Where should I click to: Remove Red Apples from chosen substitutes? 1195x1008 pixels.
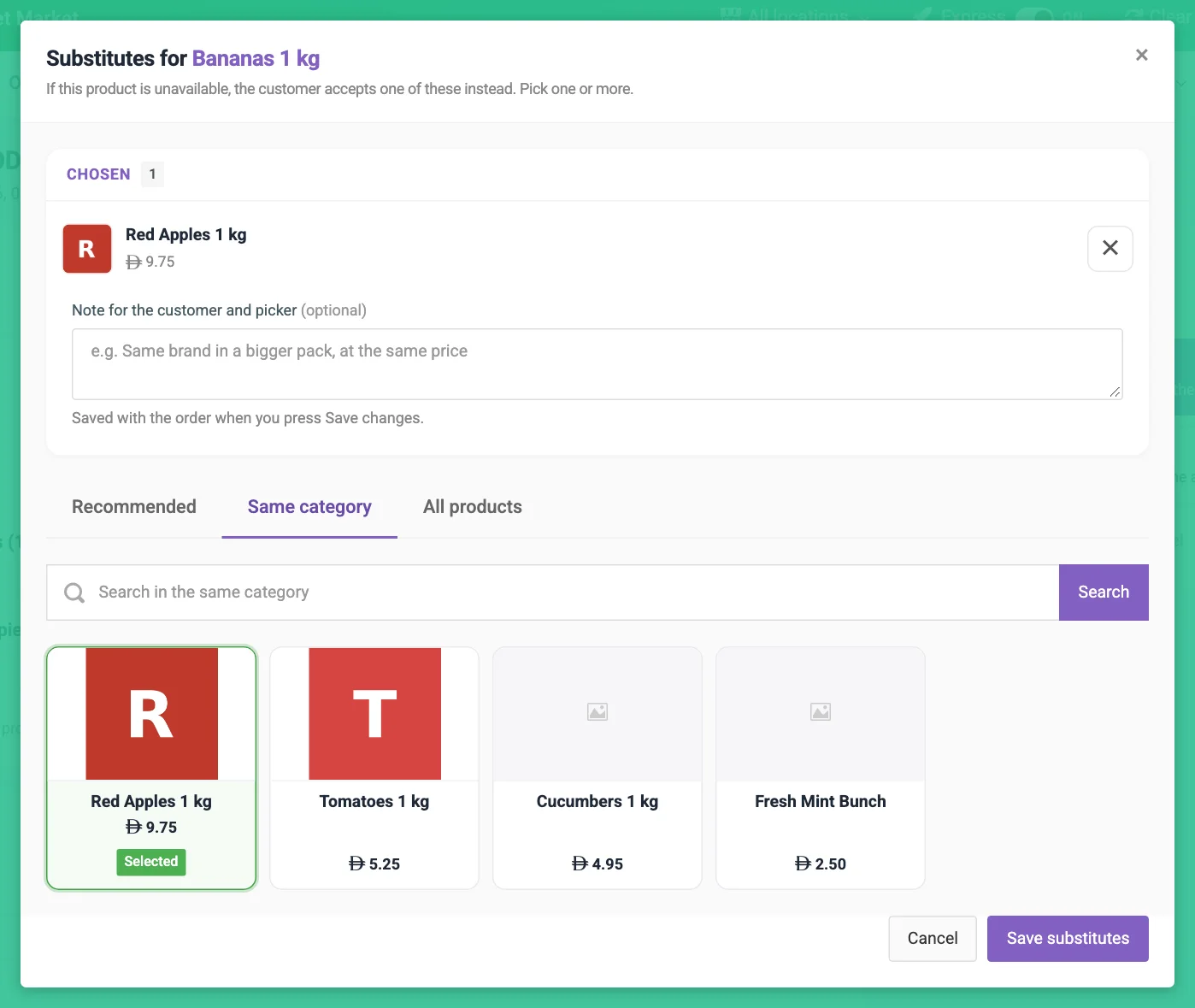pyautogui.click(x=1110, y=248)
